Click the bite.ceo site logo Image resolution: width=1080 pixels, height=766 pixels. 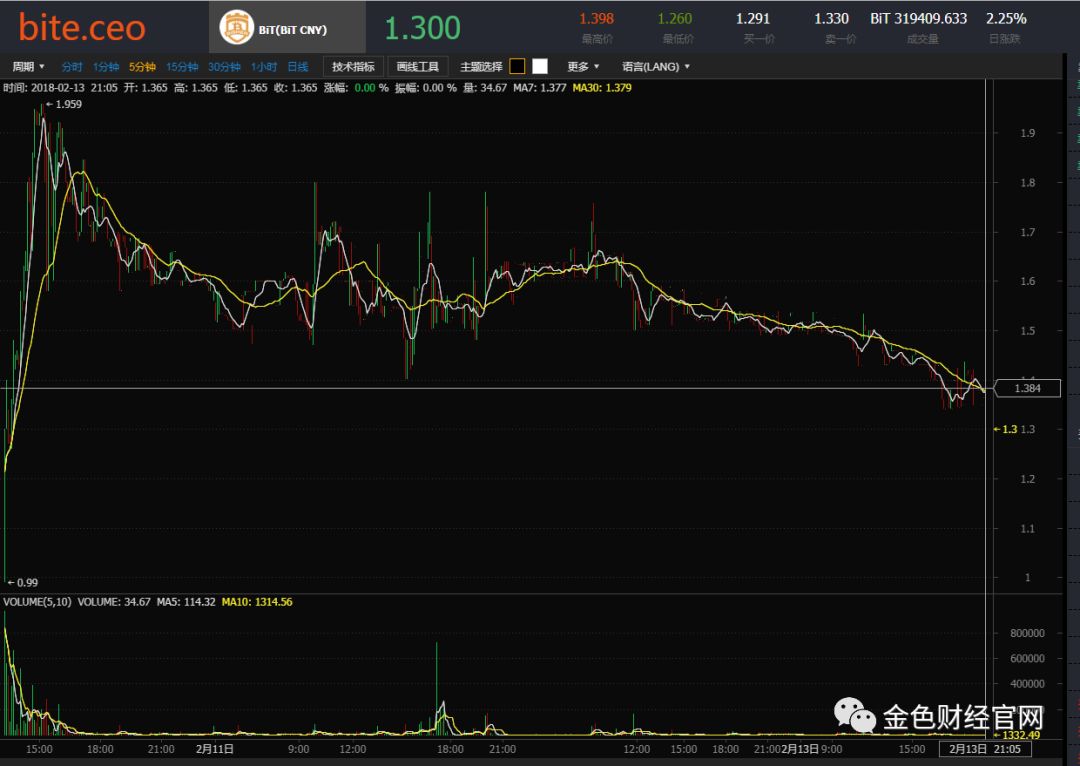pos(80,27)
